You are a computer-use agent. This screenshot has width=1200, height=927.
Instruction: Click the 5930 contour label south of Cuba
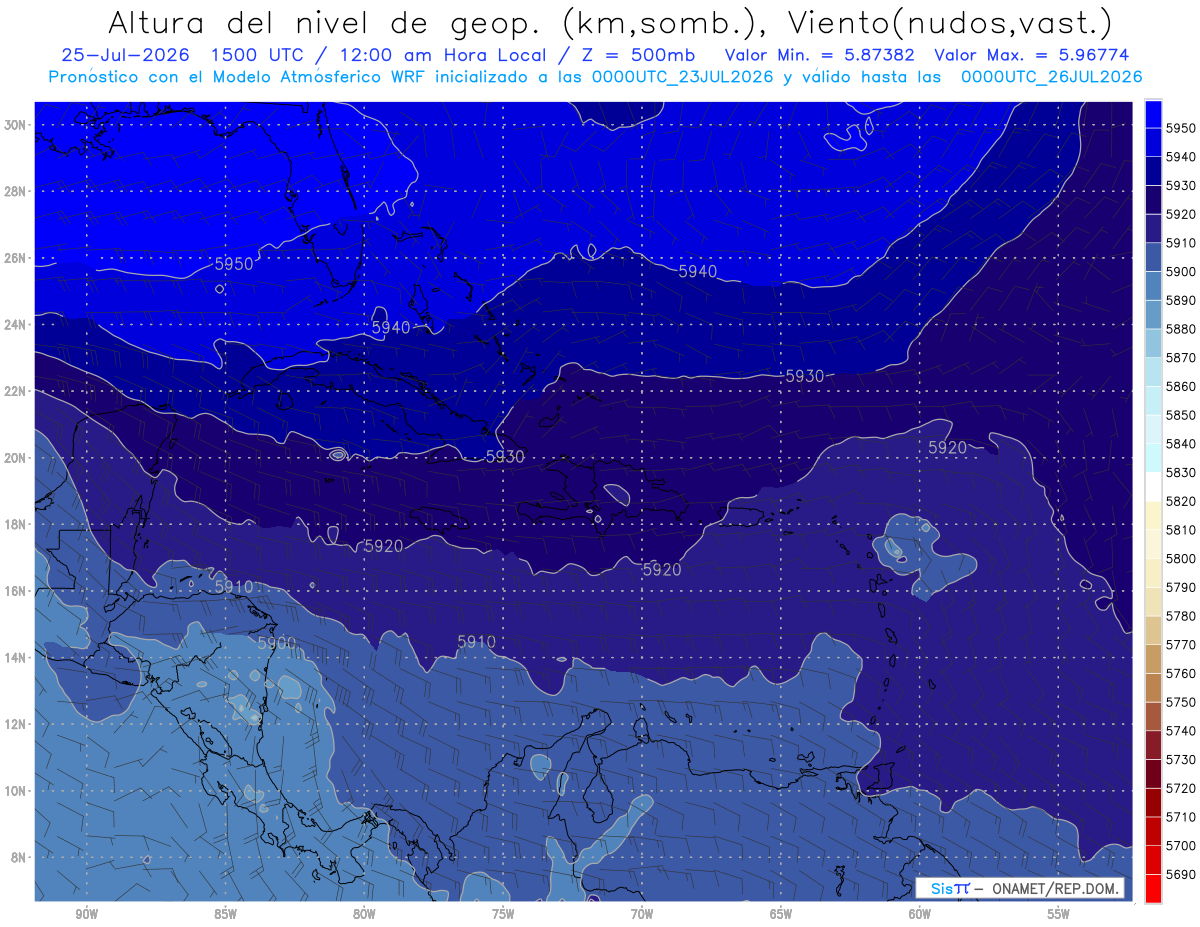[505, 456]
